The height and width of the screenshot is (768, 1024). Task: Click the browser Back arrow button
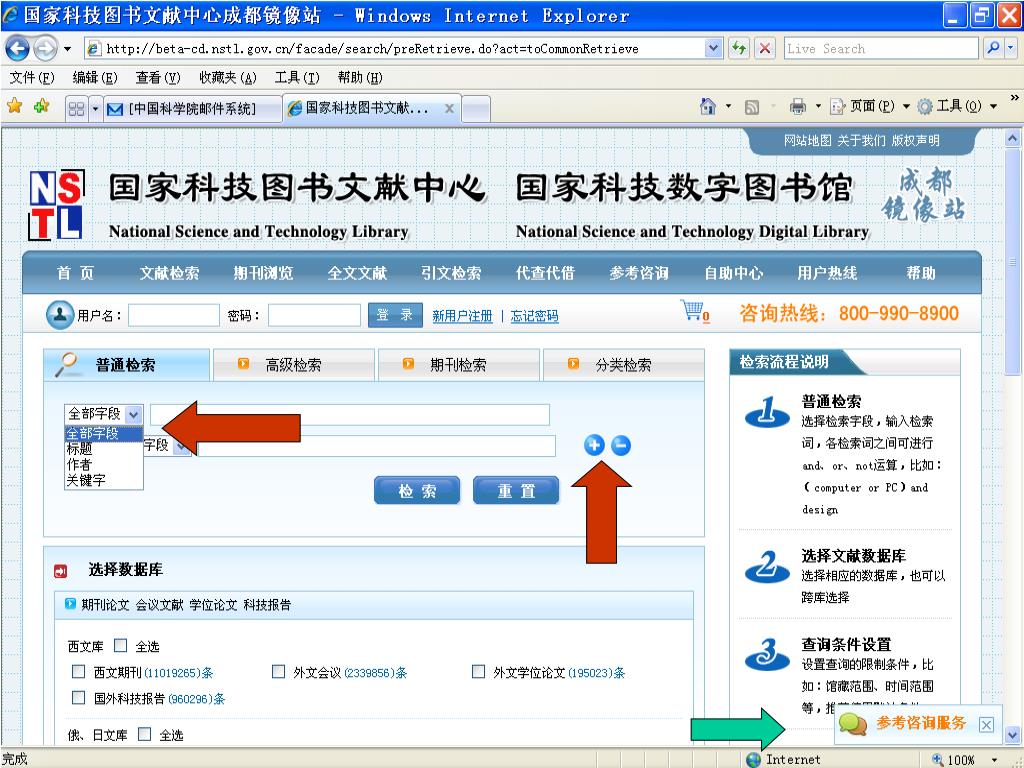(x=18, y=48)
